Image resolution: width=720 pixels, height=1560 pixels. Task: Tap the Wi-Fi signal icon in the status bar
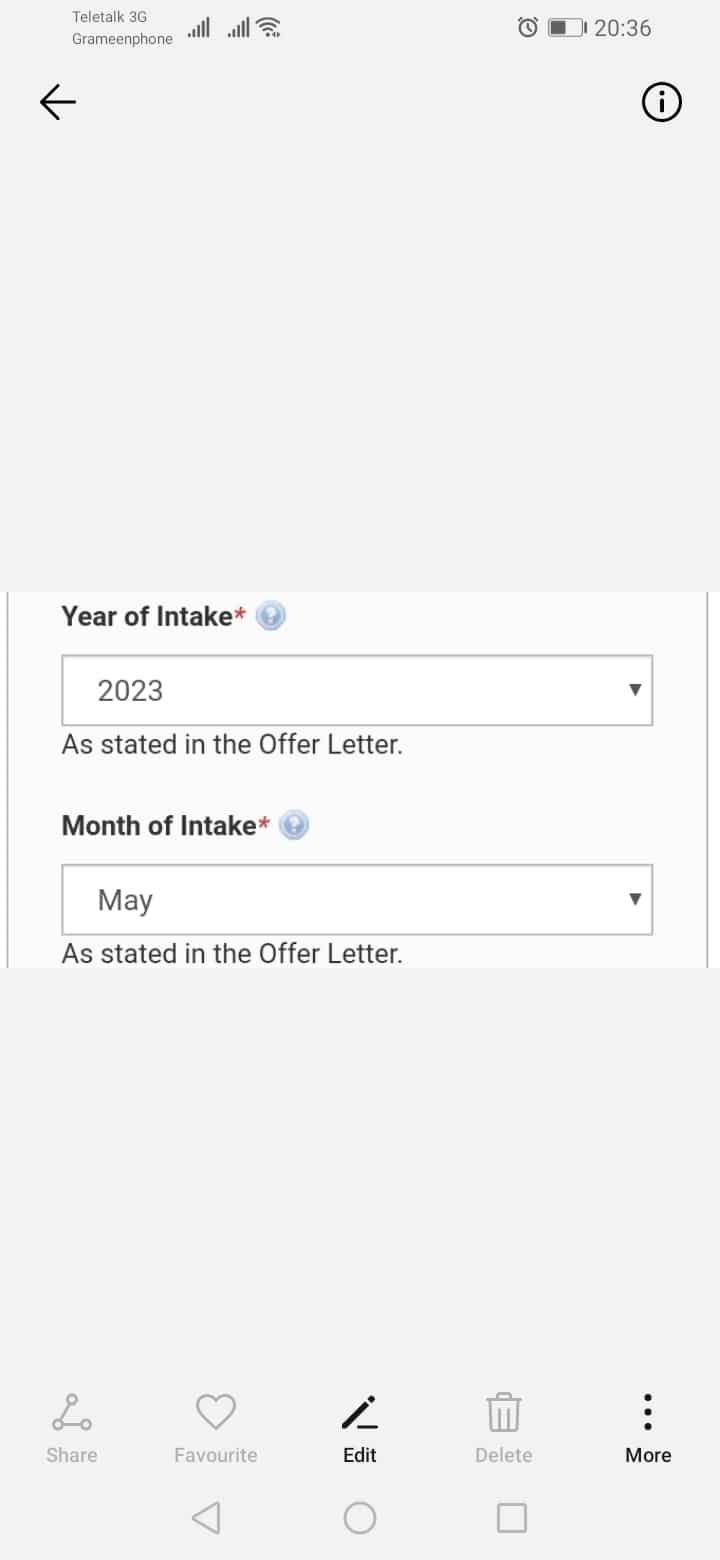pyautogui.click(x=268, y=28)
